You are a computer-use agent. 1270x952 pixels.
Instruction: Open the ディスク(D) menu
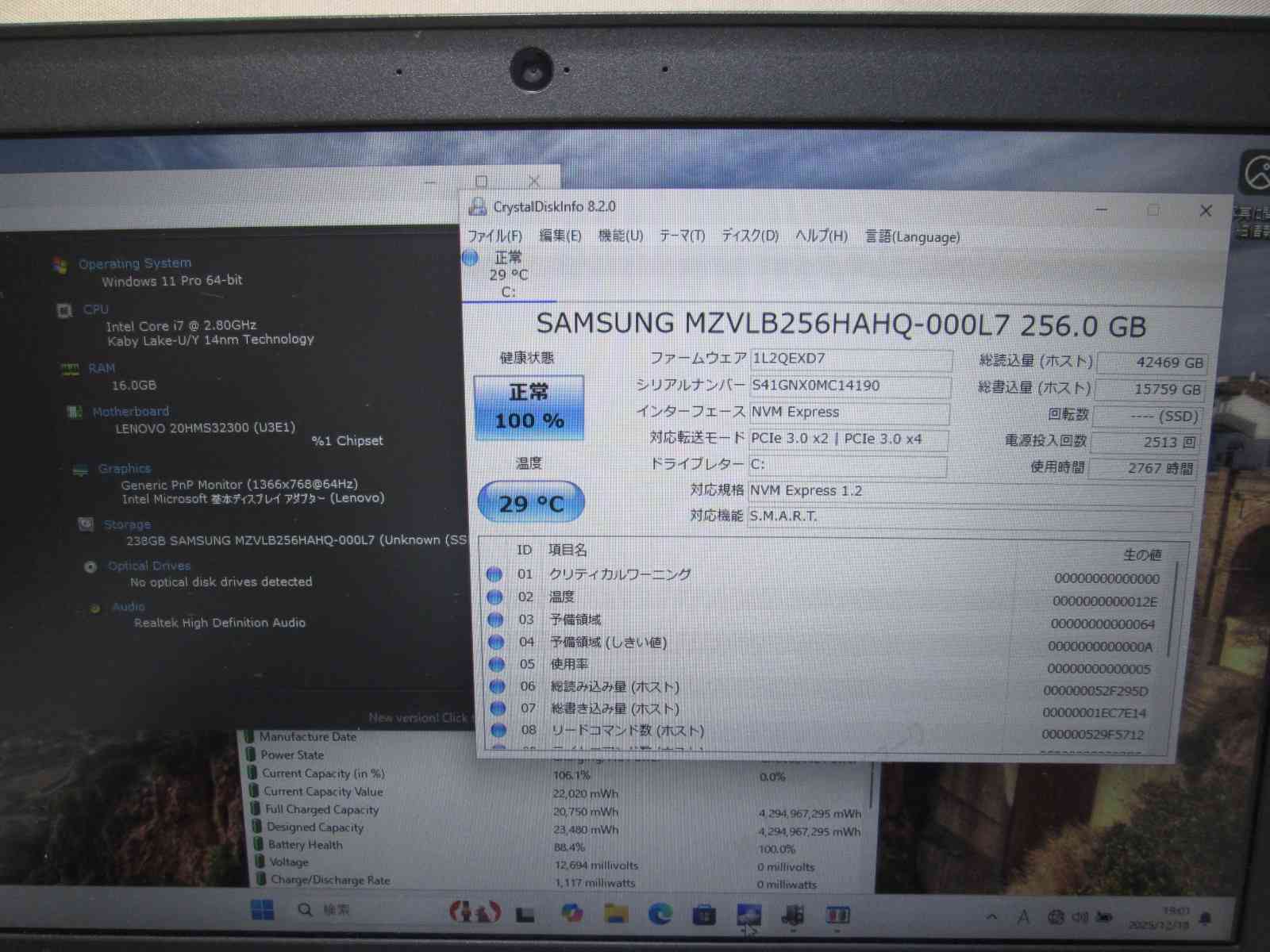coord(749,236)
